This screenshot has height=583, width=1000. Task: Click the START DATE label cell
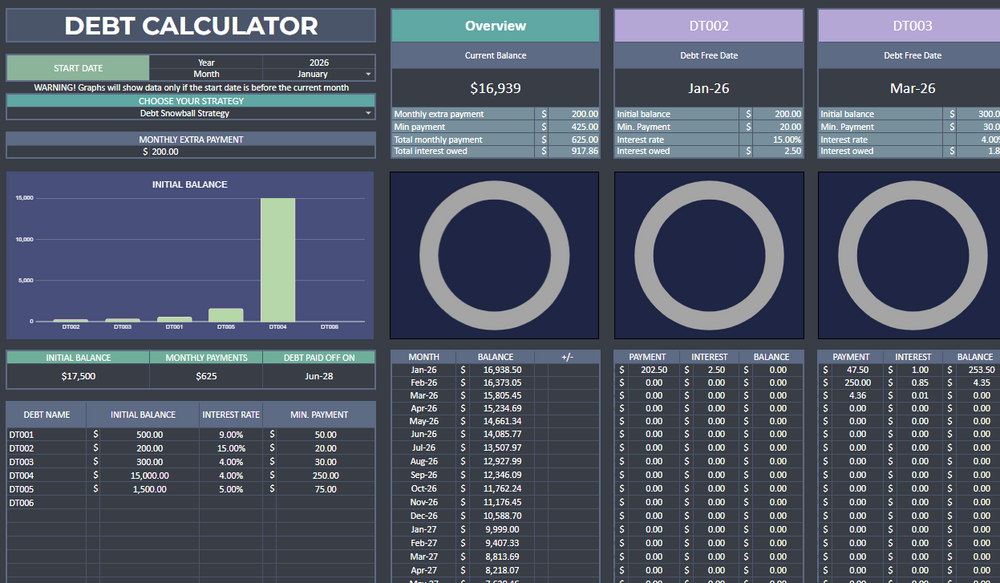point(78,68)
